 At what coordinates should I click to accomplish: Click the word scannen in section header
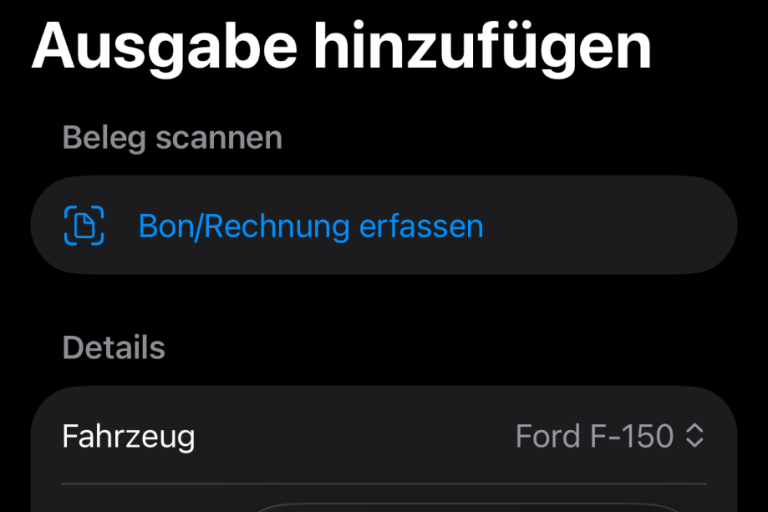coord(219,138)
